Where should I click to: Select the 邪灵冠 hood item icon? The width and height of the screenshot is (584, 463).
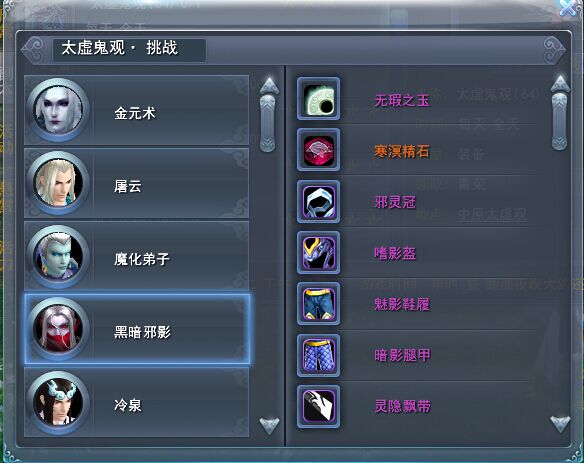[318, 202]
